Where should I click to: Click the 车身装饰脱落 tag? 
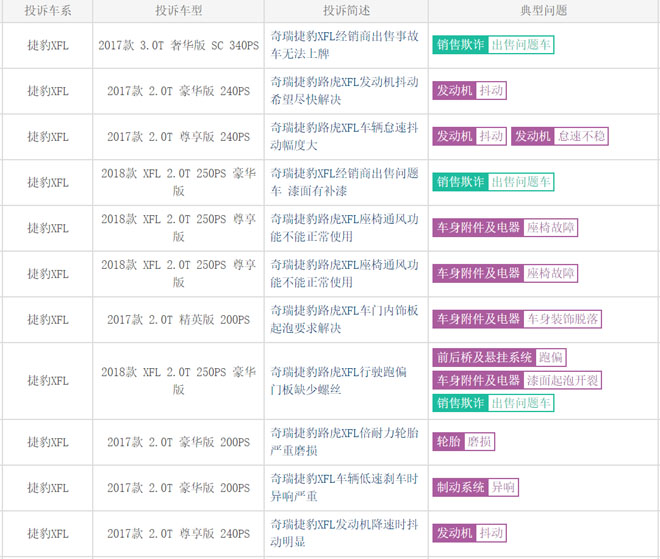point(562,319)
